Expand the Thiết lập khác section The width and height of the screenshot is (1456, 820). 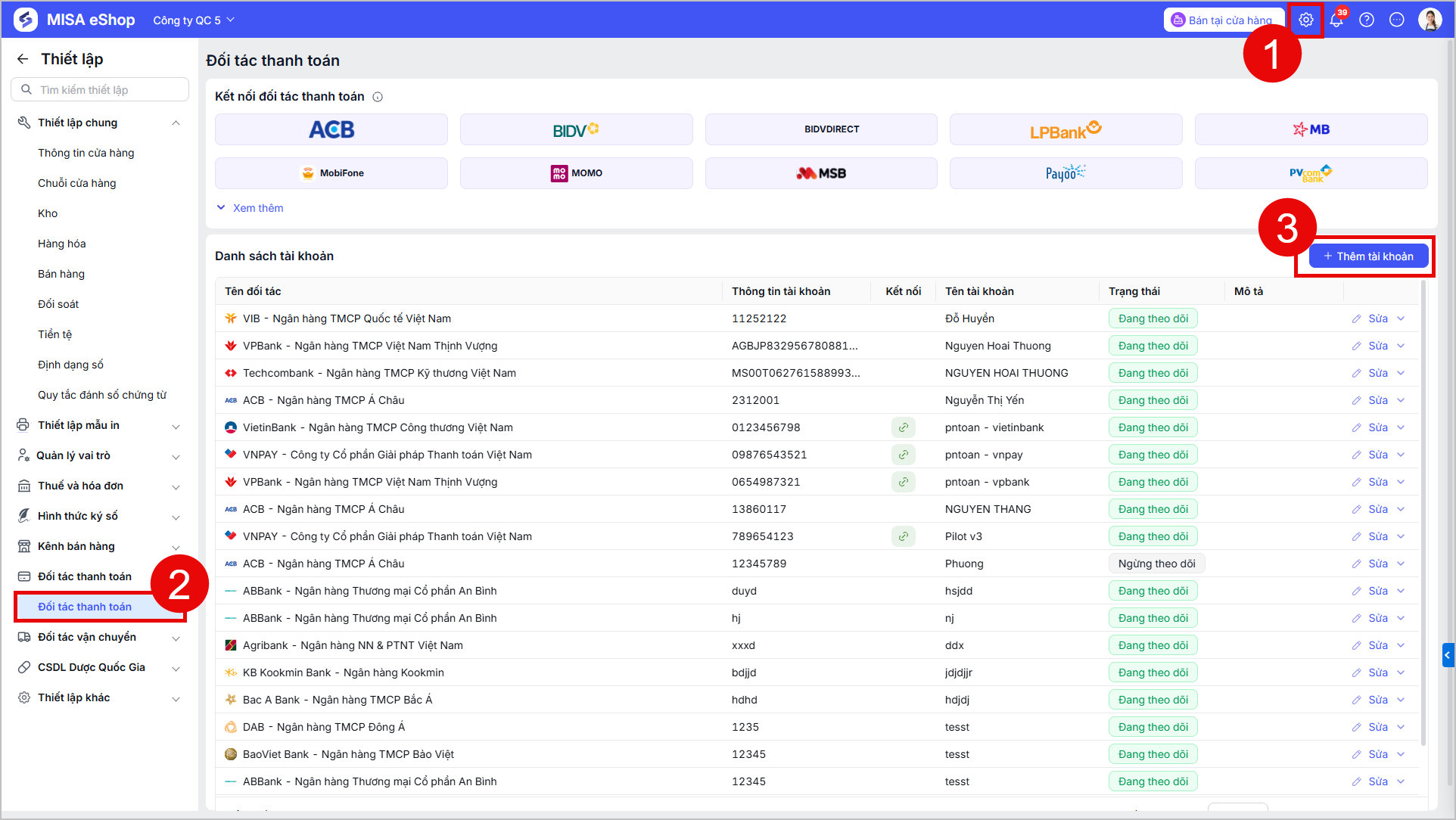coord(176,698)
